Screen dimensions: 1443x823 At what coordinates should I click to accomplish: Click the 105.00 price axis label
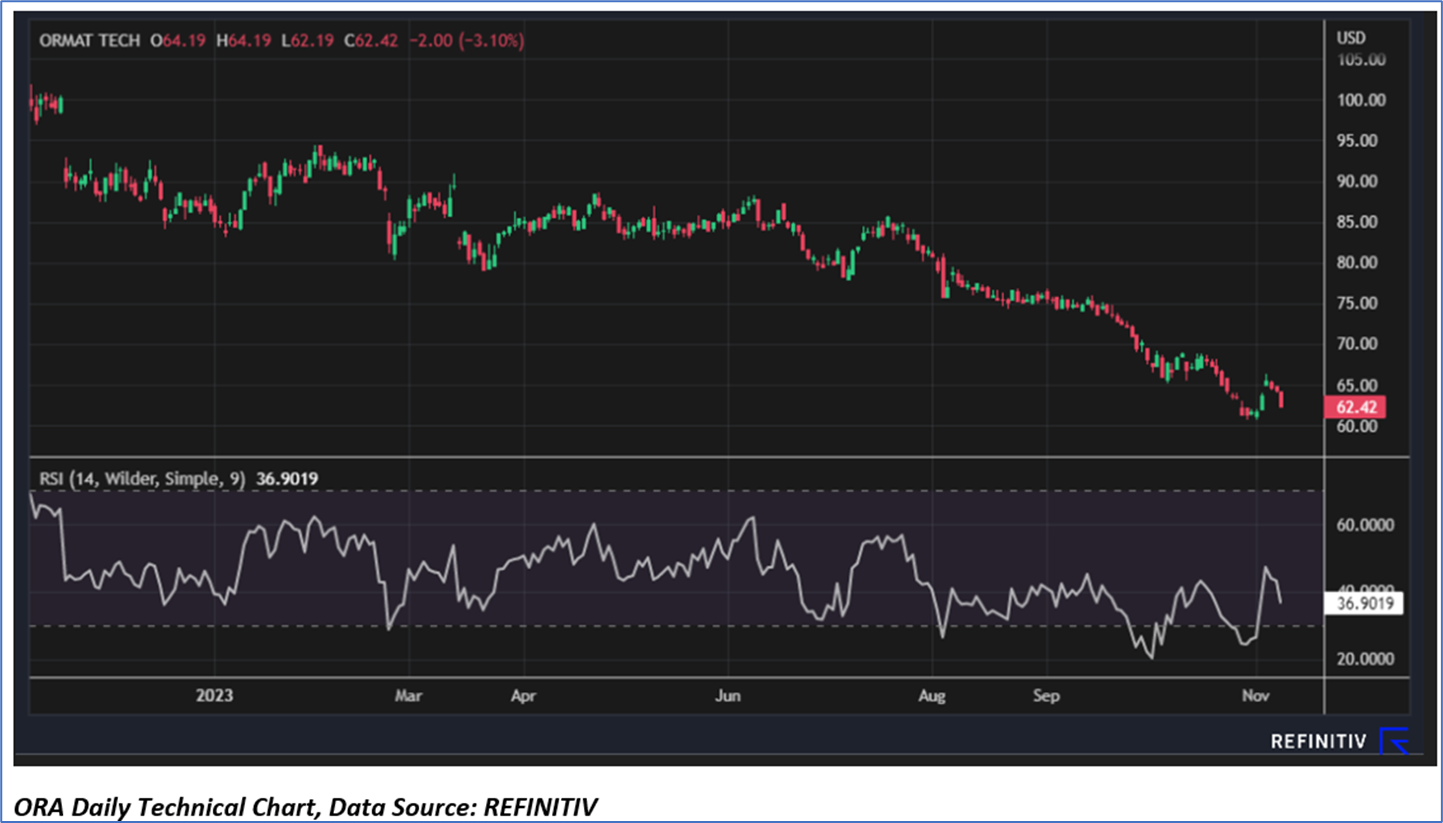(1361, 59)
